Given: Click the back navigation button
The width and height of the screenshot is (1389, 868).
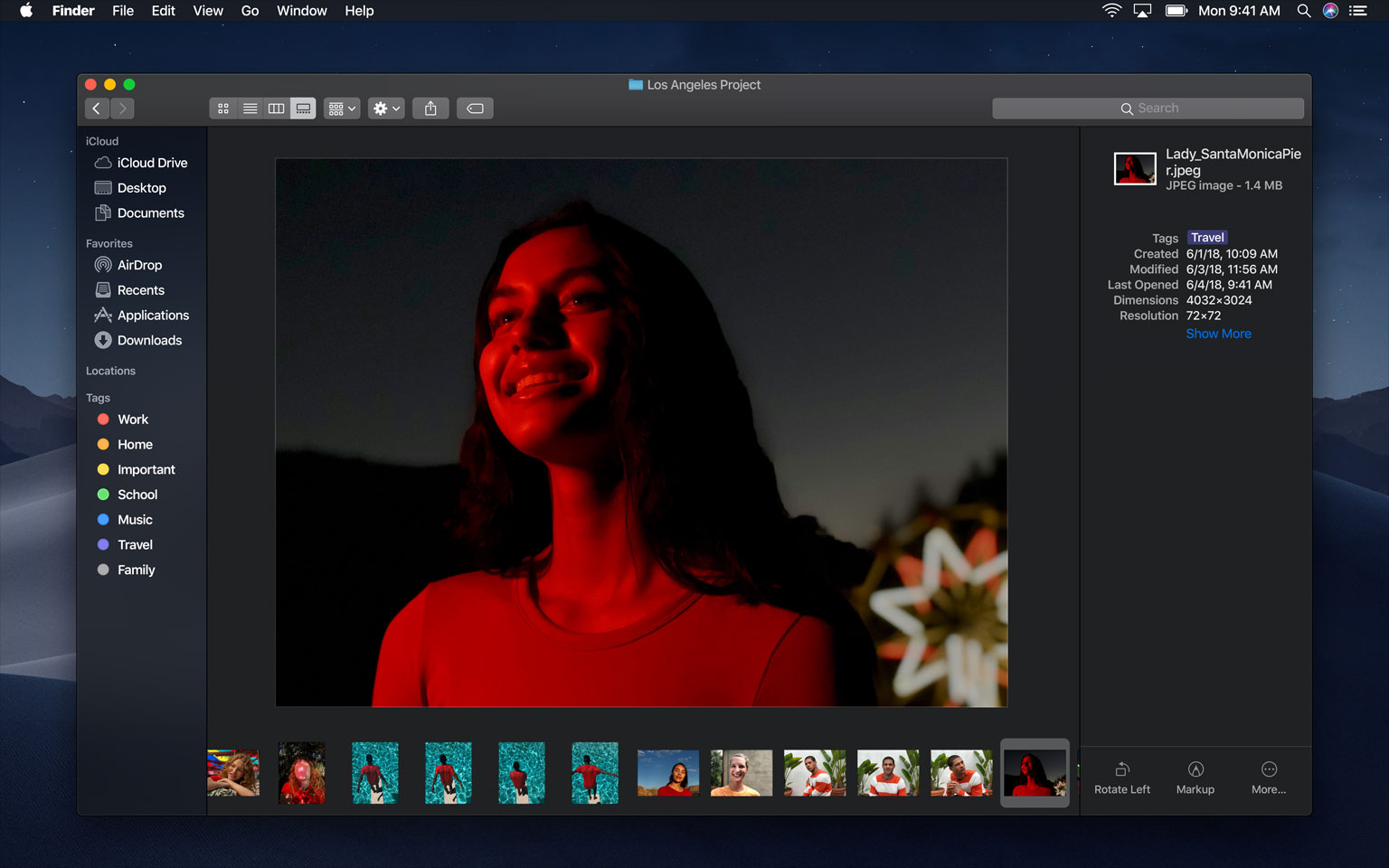Looking at the screenshot, I should (96, 108).
